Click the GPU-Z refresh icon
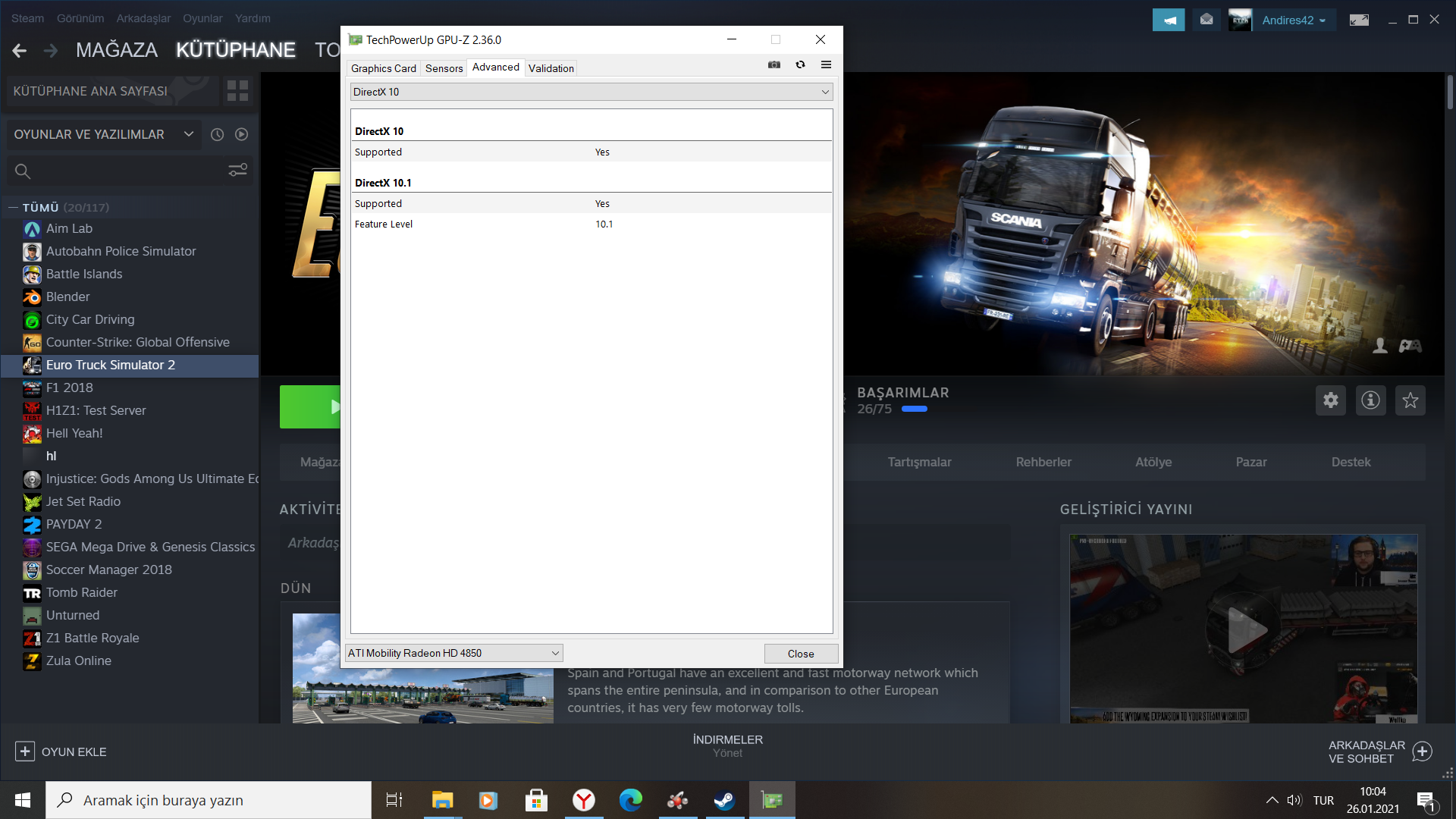 click(x=800, y=65)
